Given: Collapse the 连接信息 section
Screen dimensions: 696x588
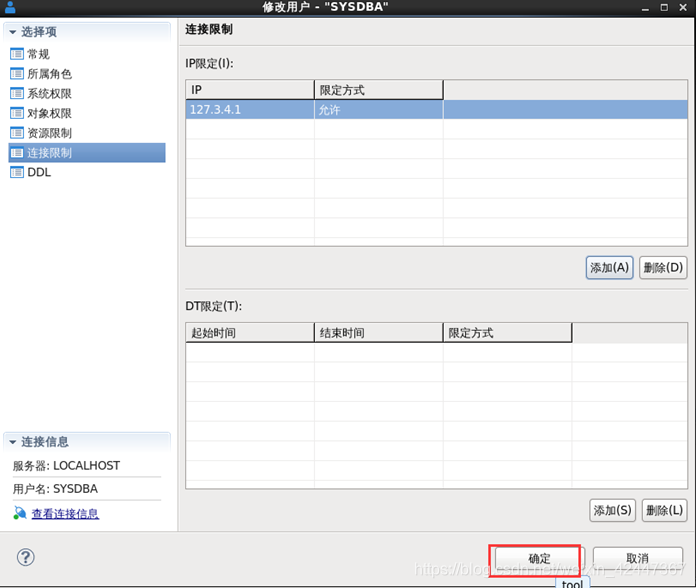Looking at the screenshot, I should 12,442.
